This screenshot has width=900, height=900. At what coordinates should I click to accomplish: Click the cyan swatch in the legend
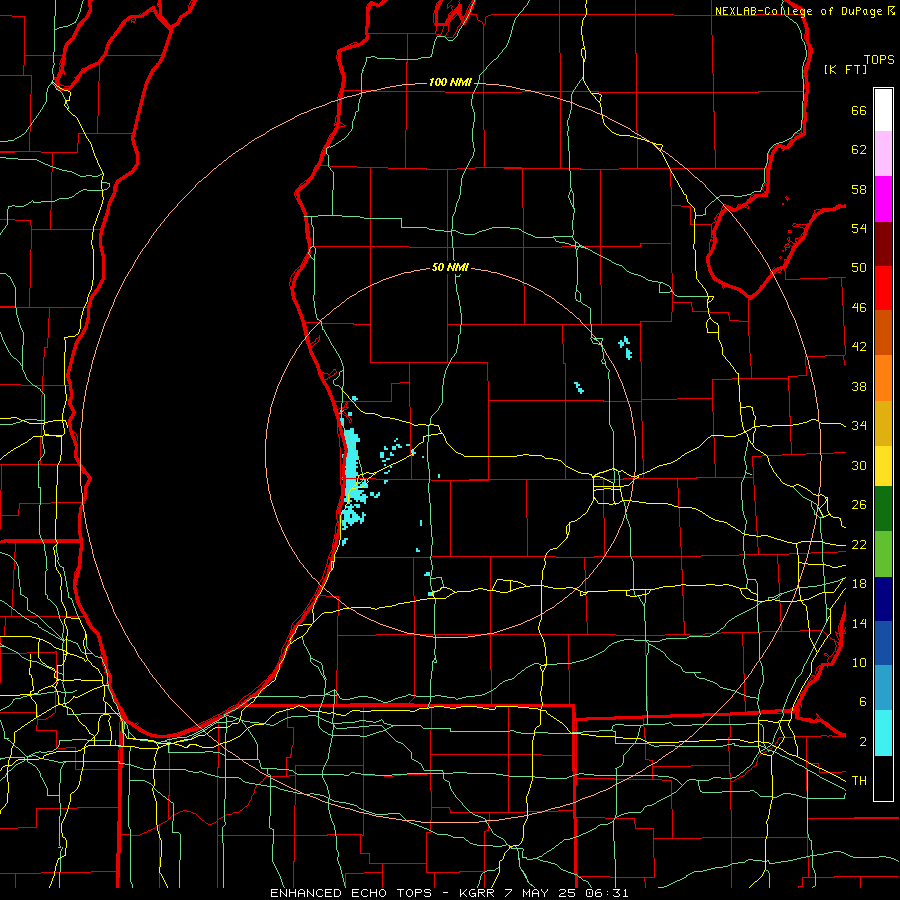[x=883, y=733]
